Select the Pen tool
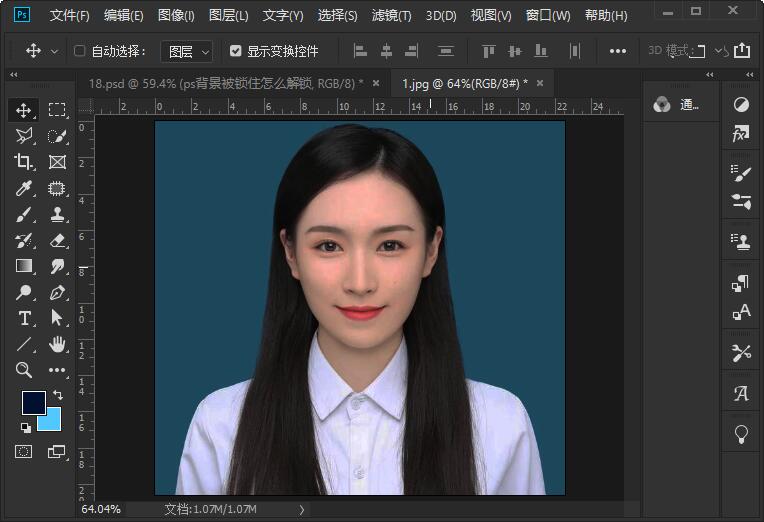 click(57, 292)
